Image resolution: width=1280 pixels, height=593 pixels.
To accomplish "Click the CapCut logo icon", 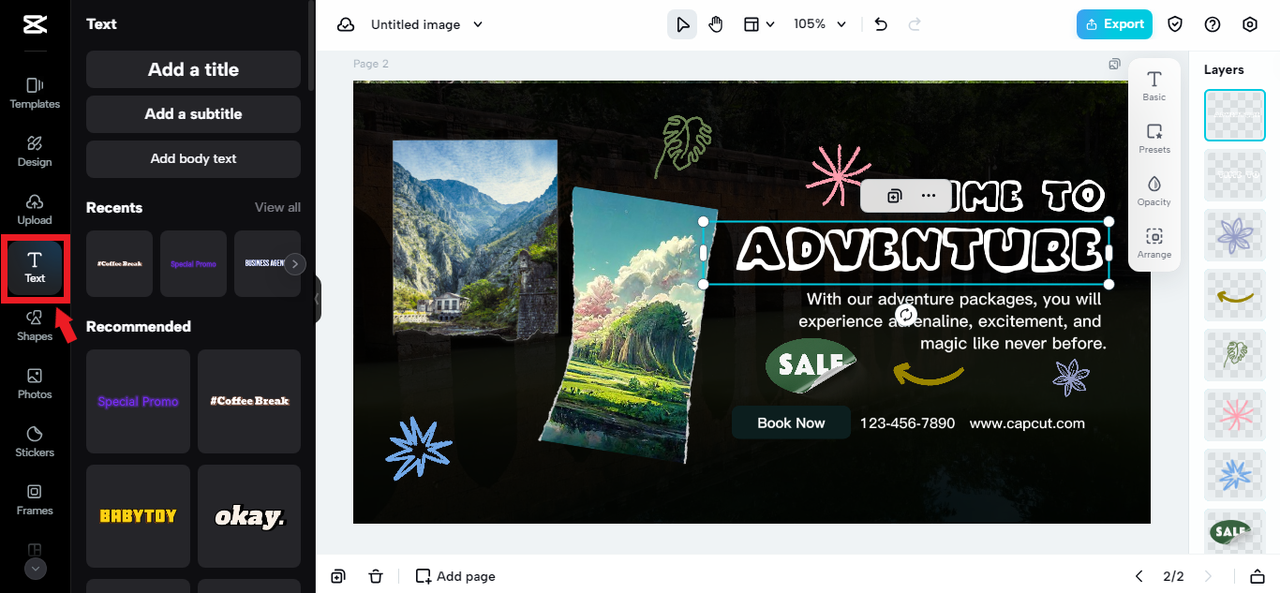I will (34, 25).
